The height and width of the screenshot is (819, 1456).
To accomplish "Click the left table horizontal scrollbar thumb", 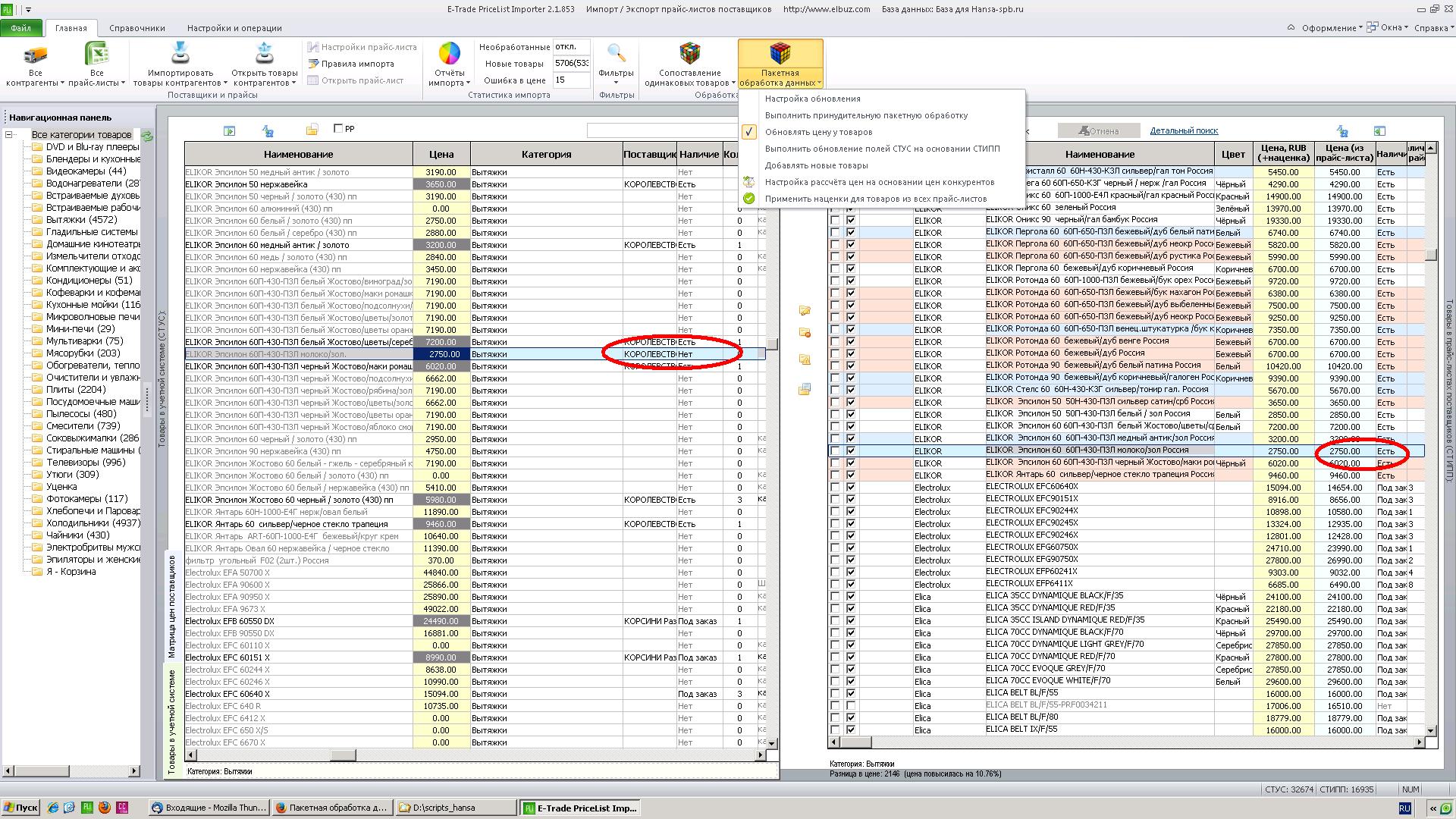I will [343, 755].
